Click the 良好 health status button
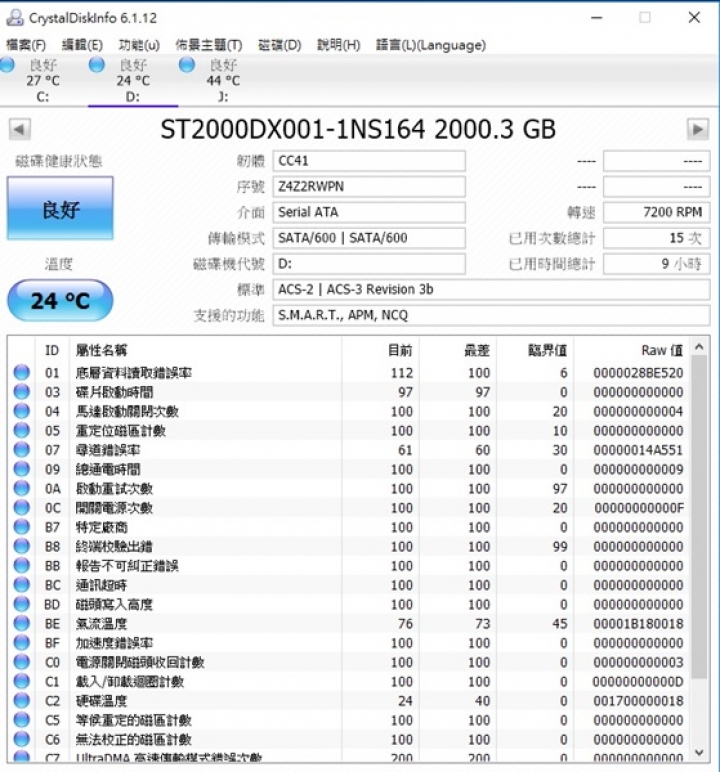This screenshot has width=720, height=772. tap(60, 209)
